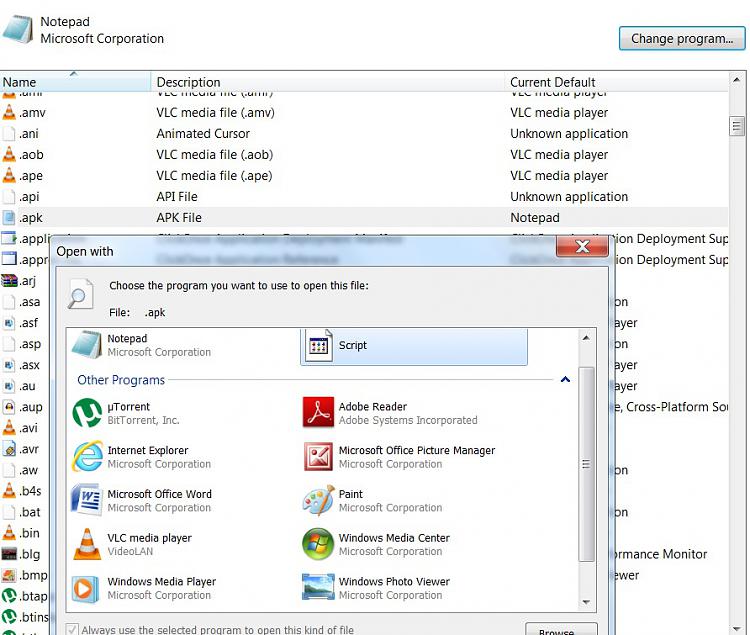Click 'VLC media file (.aob)' description
Screen dimensions: 750x635
coord(215,154)
